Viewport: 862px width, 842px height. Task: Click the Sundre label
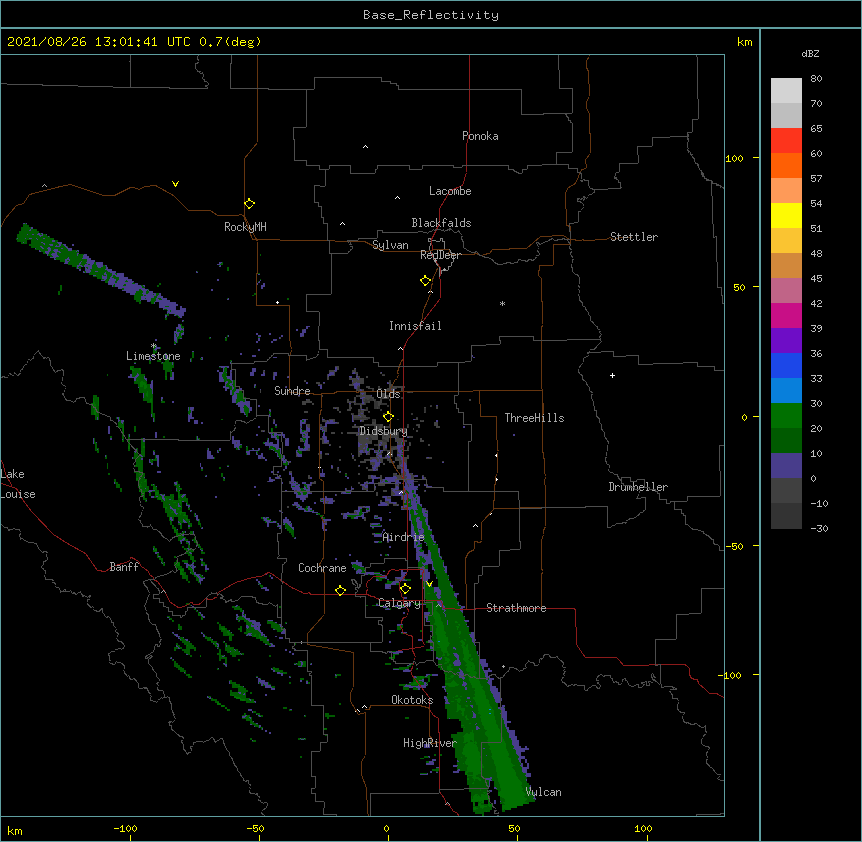[292, 391]
